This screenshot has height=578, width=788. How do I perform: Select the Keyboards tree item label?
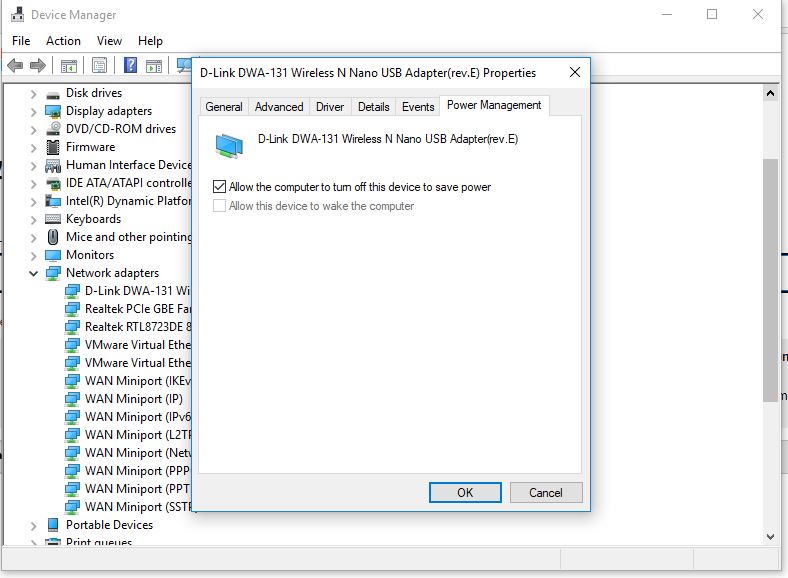pos(93,219)
